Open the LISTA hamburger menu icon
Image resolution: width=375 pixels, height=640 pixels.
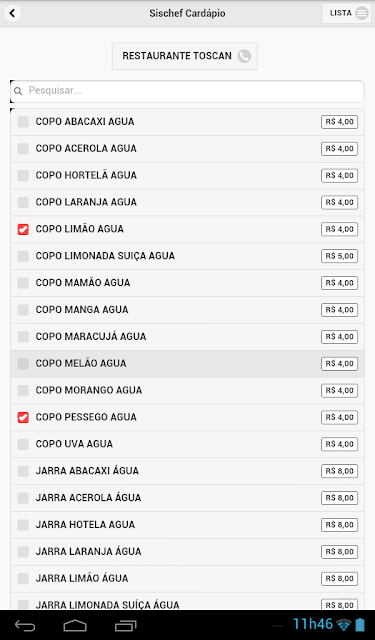point(362,13)
